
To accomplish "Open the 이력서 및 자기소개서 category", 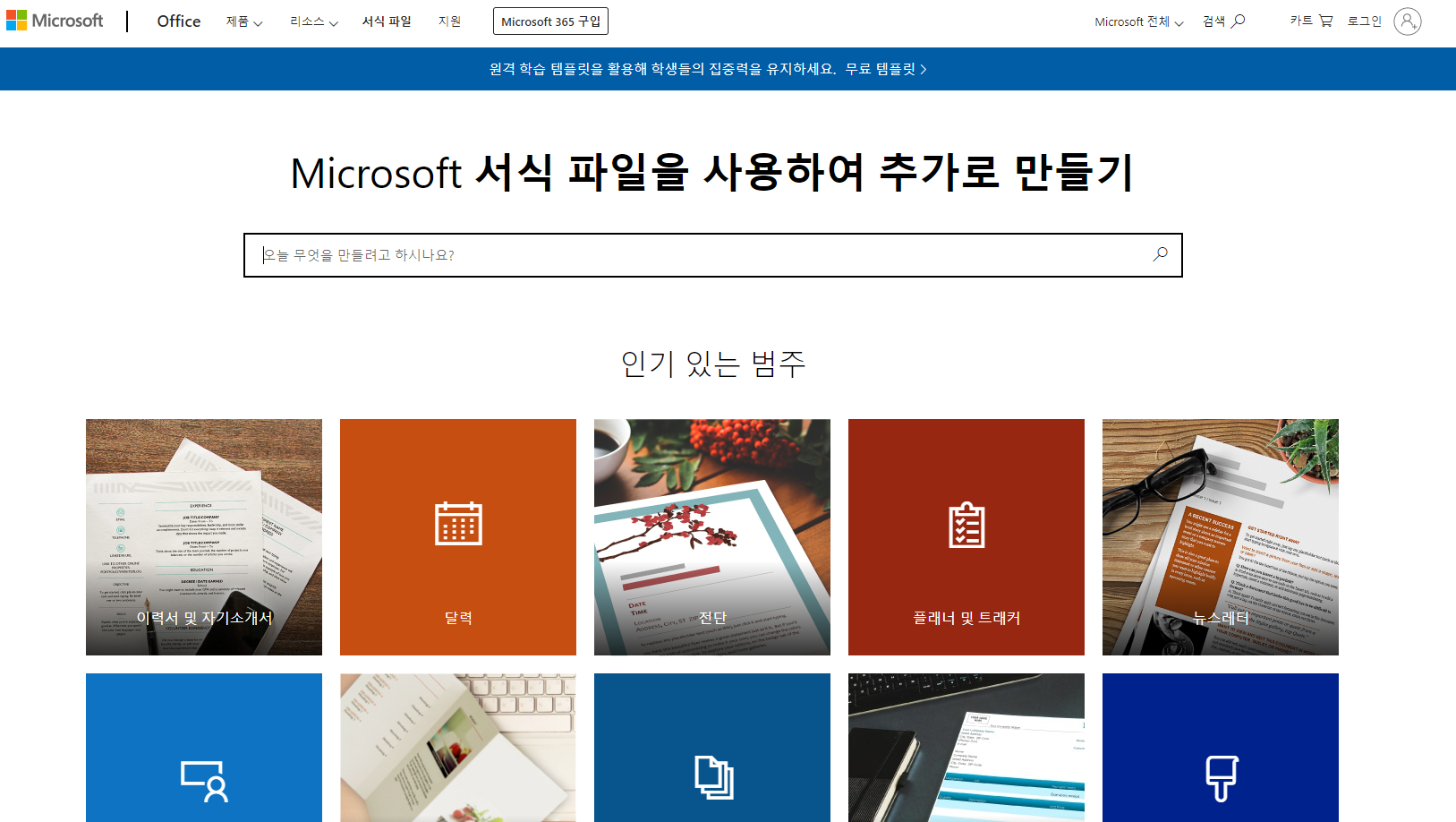I will [204, 537].
